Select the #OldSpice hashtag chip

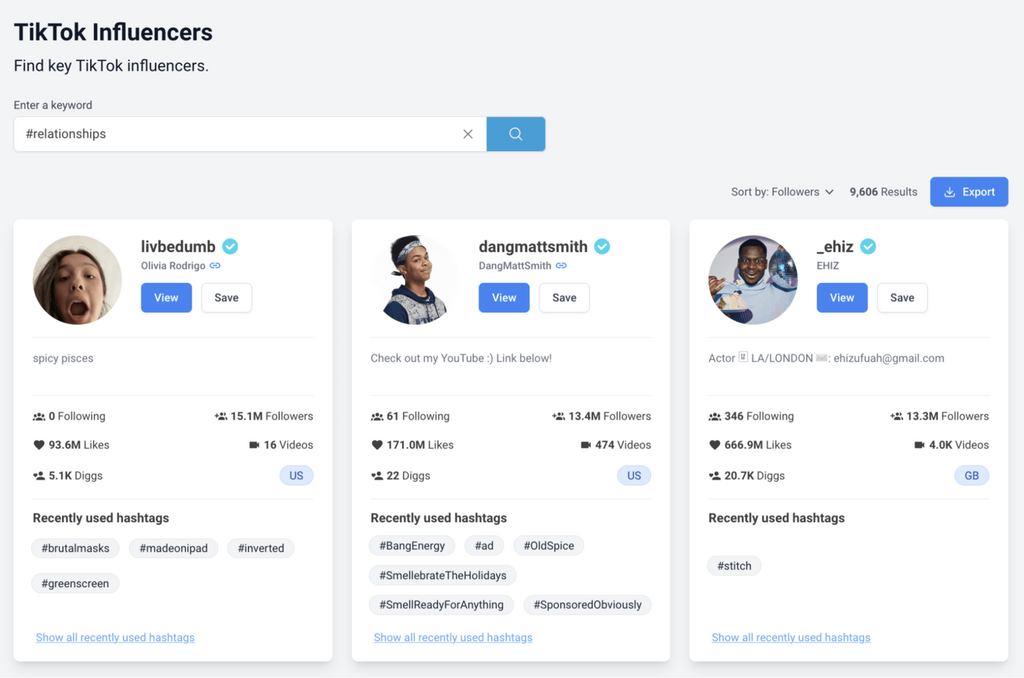549,546
